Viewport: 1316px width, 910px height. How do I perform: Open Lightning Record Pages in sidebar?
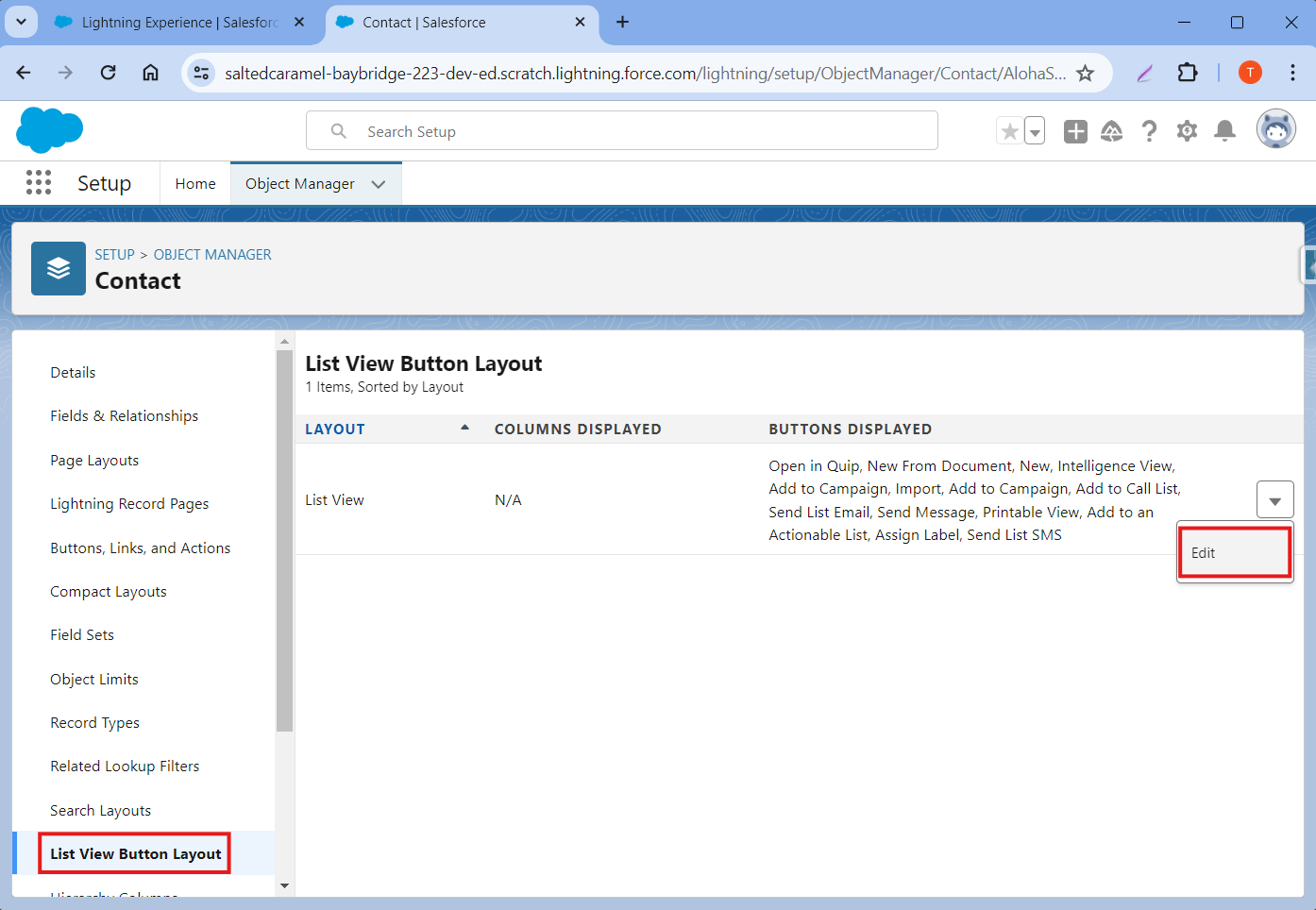coord(129,503)
